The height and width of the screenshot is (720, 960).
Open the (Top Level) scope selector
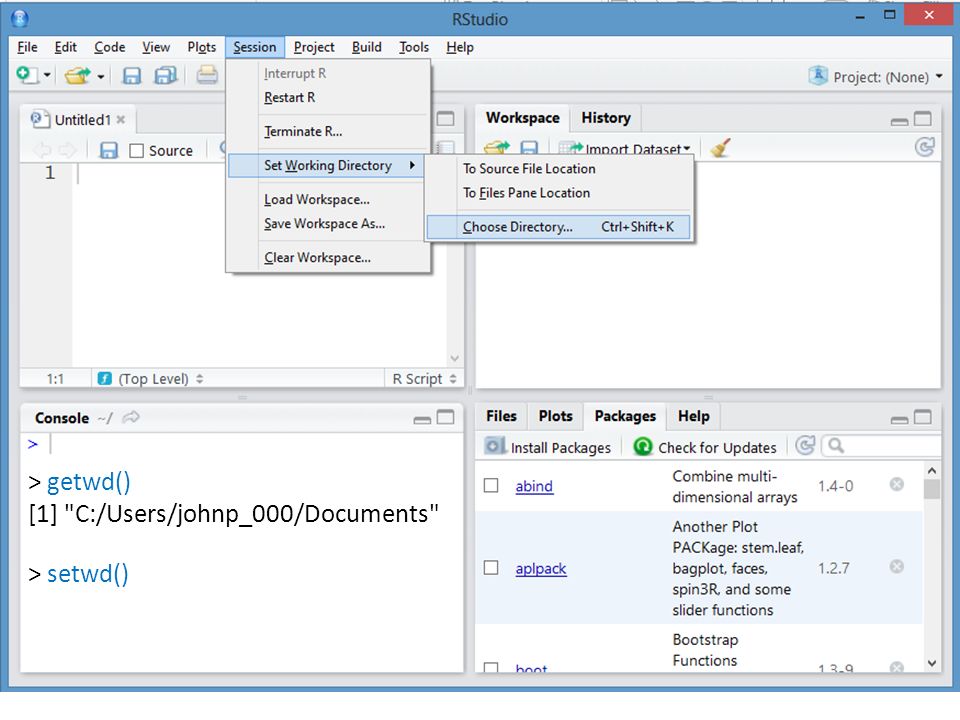[152, 379]
